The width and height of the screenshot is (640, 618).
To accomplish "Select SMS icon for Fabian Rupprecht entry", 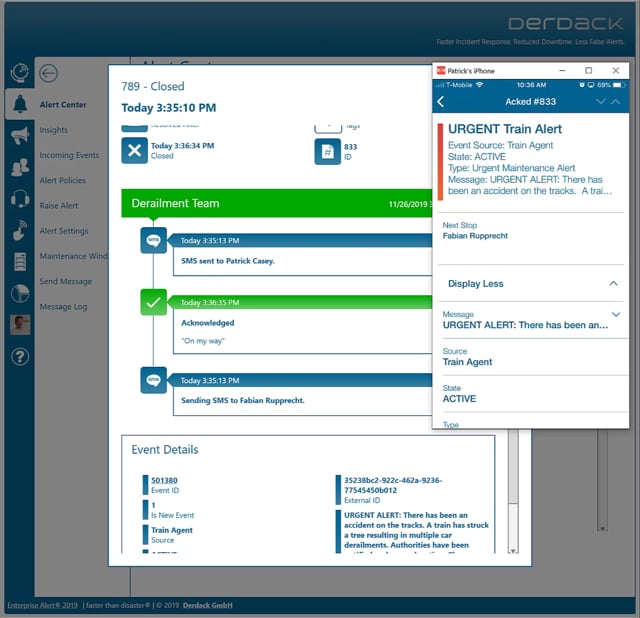I will 153,380.
